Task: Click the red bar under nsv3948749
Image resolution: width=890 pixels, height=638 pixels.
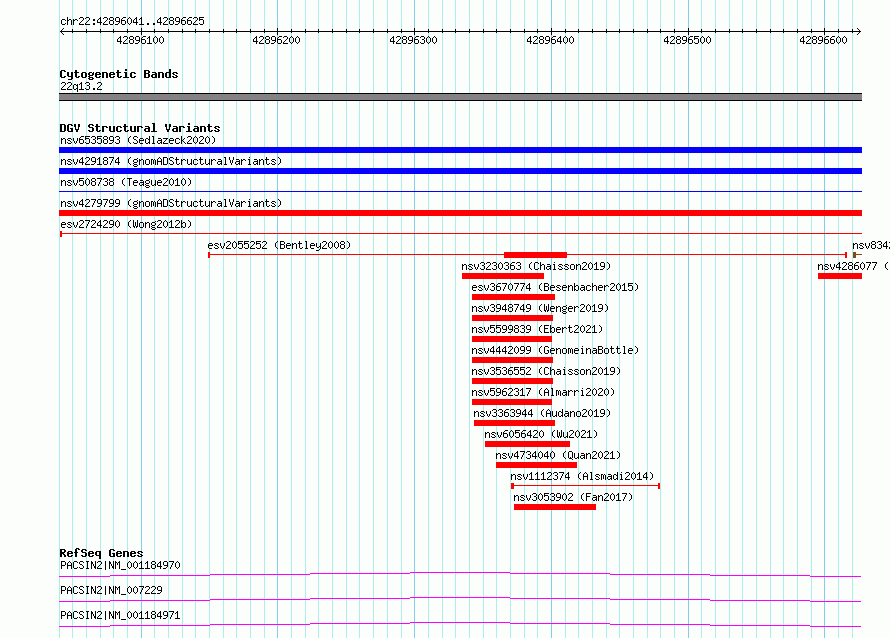Action: point(512,318)
